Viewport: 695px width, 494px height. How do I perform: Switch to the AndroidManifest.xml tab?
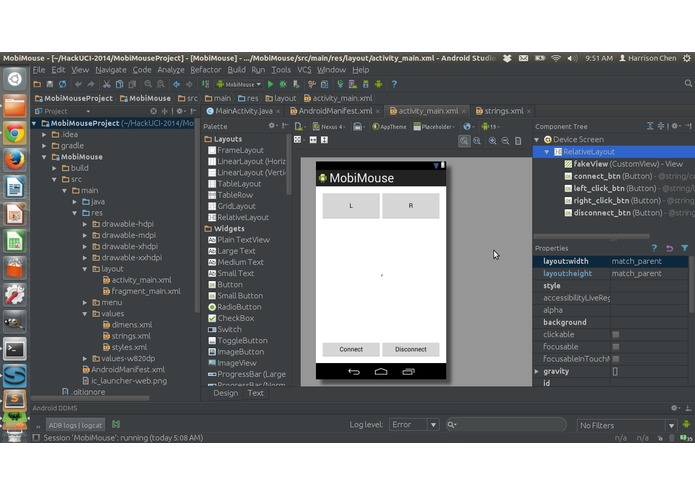coord(335,111)
